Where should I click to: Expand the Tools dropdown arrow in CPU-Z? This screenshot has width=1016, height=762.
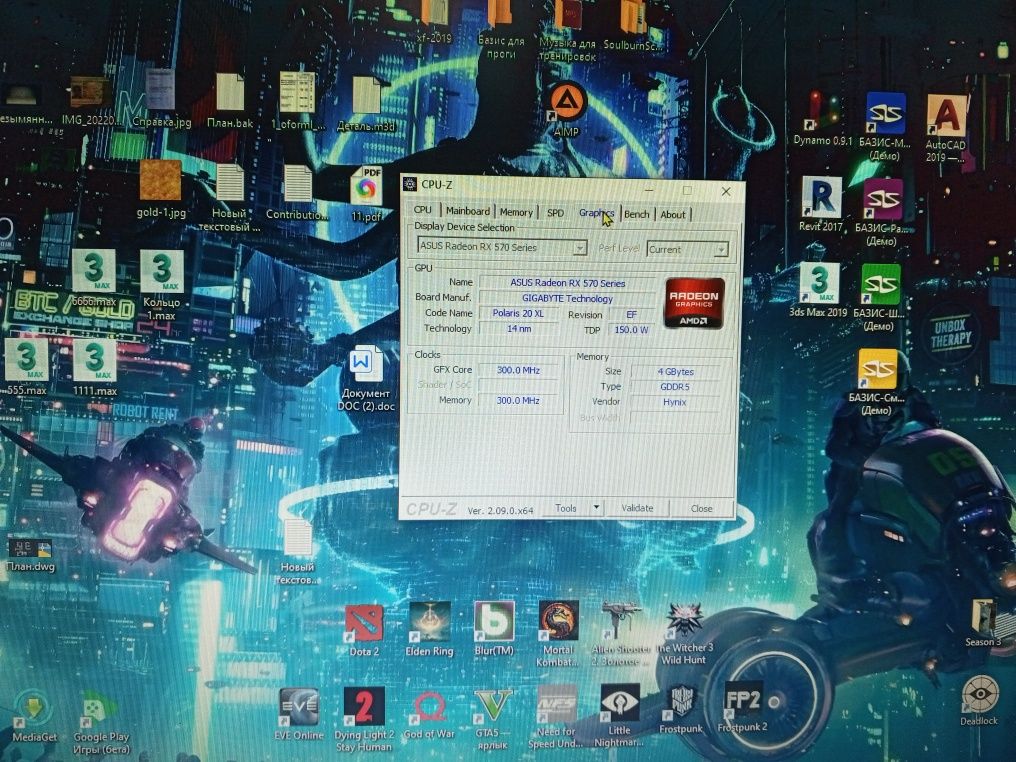[596, 508]
